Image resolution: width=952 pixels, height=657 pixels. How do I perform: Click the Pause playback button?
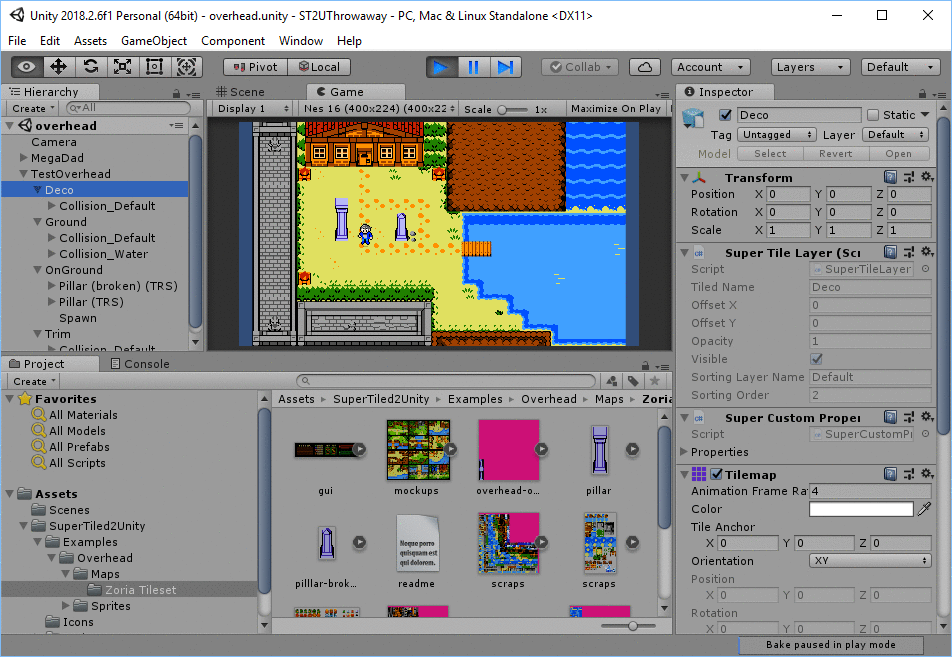(473, 67)
